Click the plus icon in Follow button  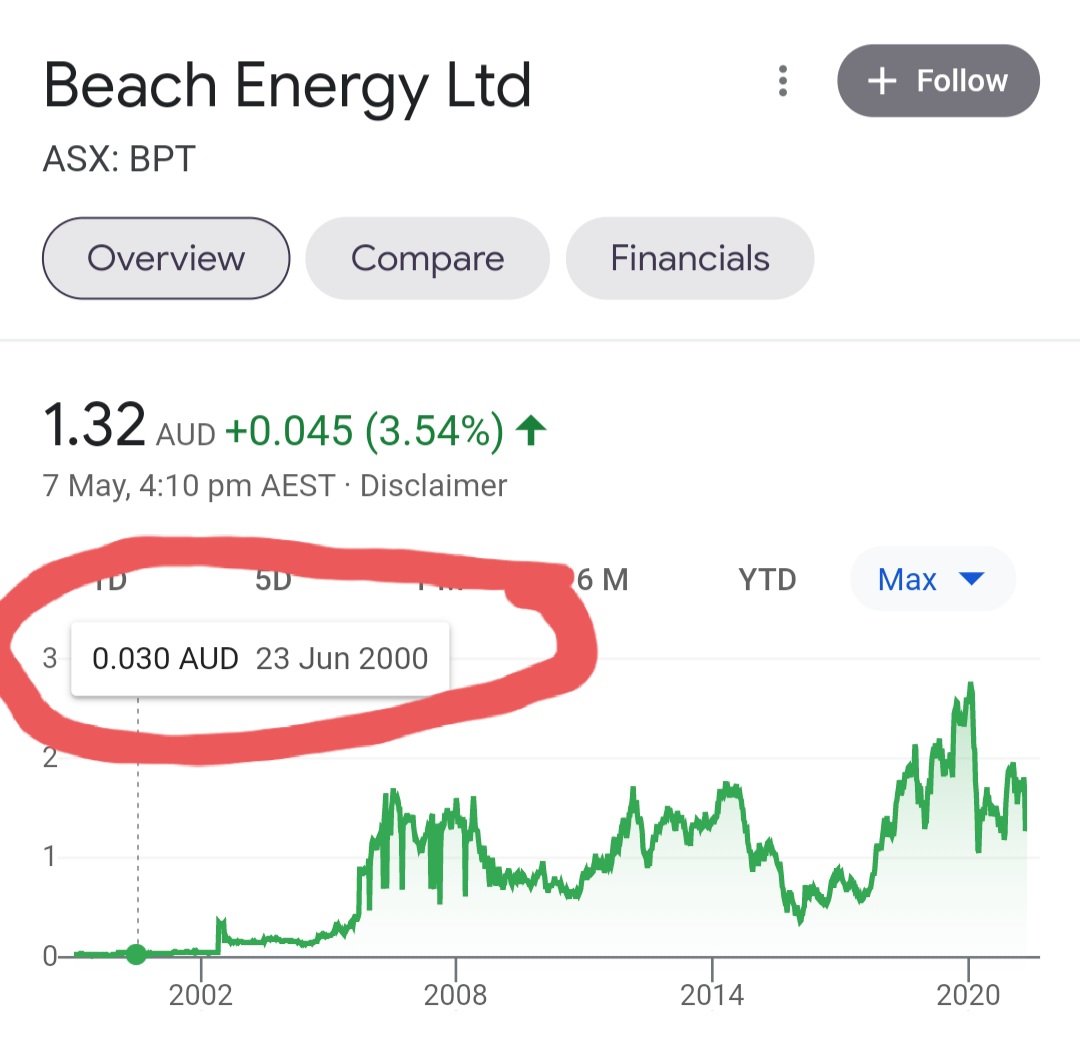coord(882,81)
